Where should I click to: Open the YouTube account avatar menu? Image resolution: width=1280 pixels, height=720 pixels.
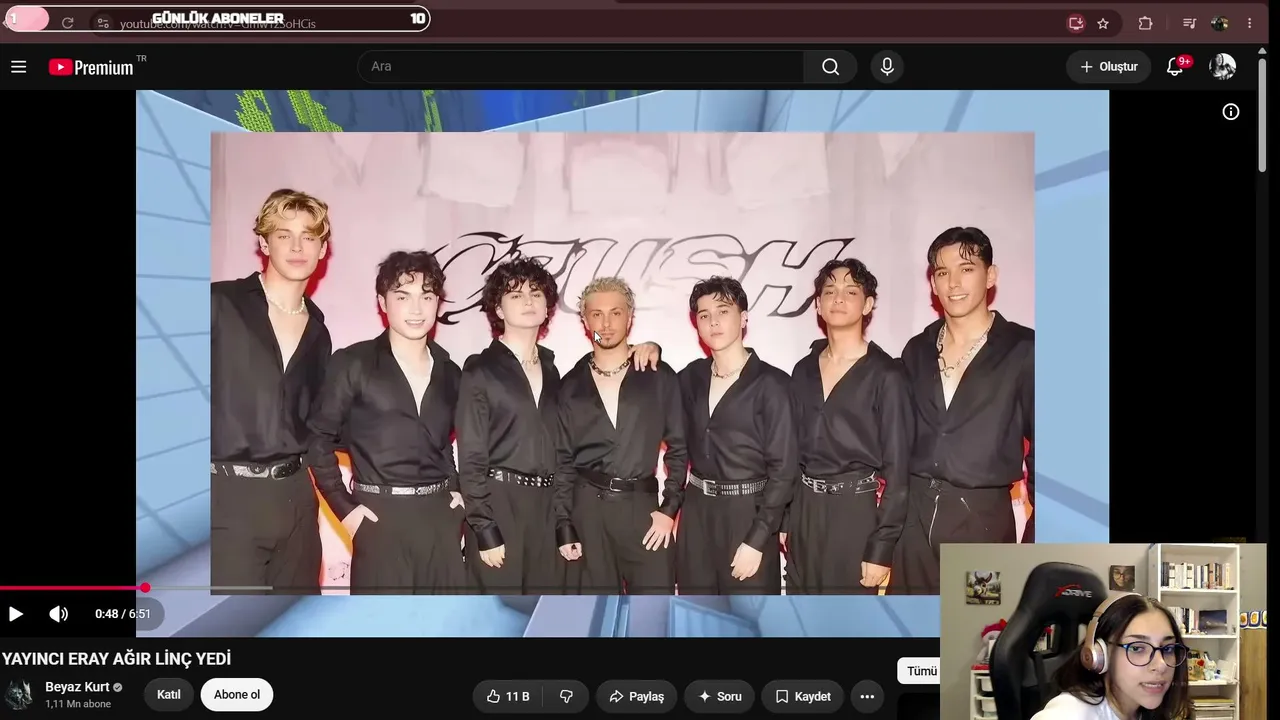tap(1222, 67)
